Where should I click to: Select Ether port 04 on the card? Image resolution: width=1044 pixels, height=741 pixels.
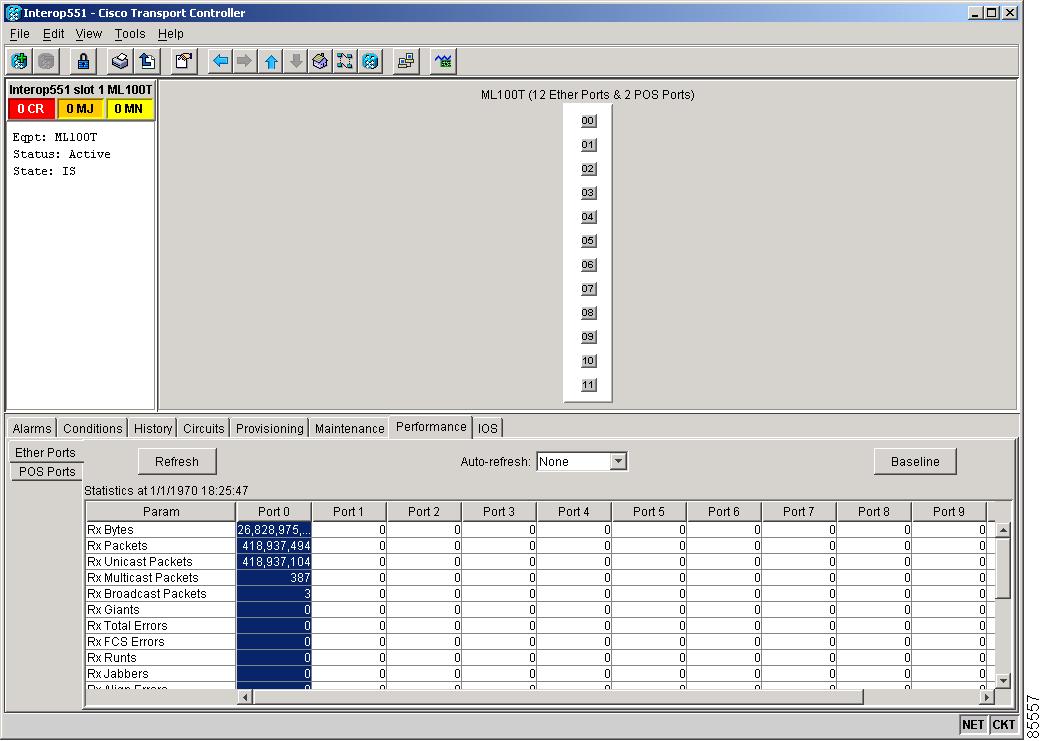click(x=588, y=216)
